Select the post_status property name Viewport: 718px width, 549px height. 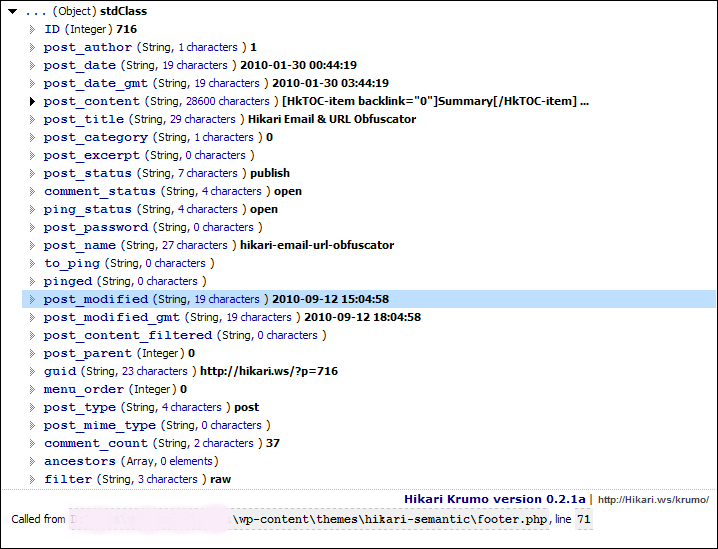(87, 174)
